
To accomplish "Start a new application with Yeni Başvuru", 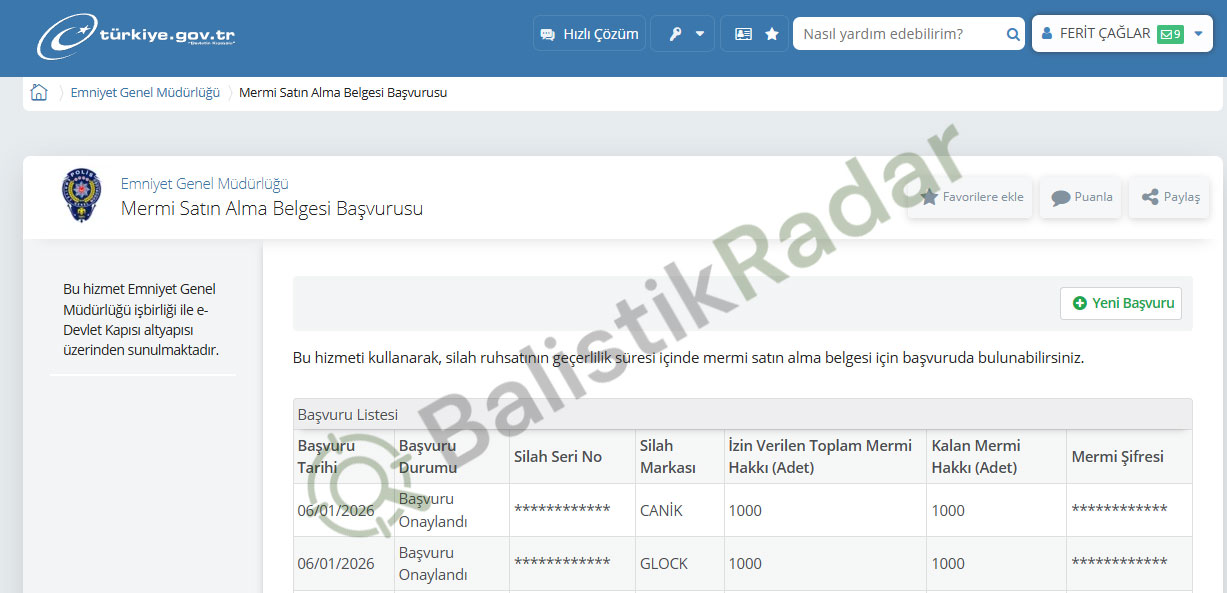I will tap(1121, 303).
